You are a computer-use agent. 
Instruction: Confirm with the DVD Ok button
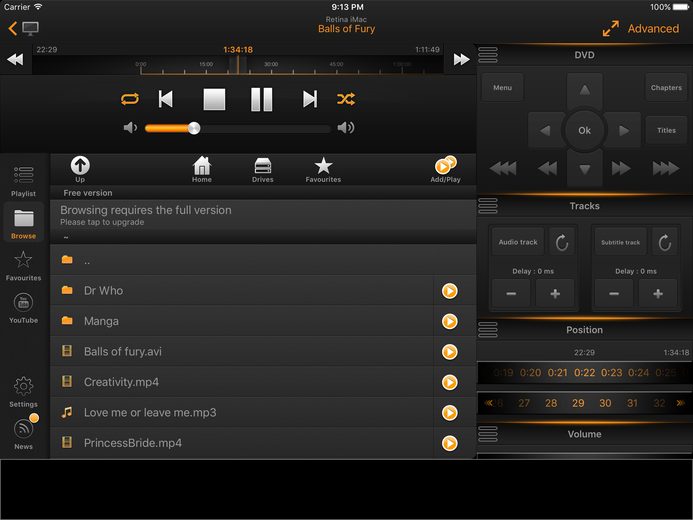584,130
